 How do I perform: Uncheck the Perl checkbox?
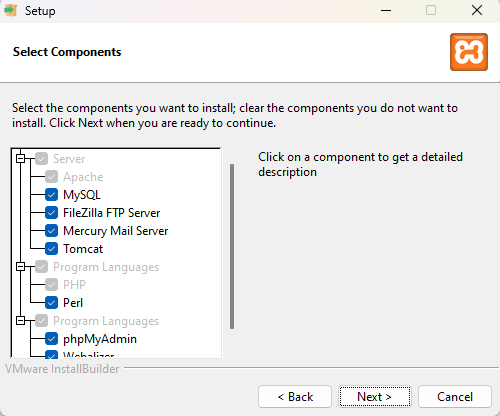(51, 303)
